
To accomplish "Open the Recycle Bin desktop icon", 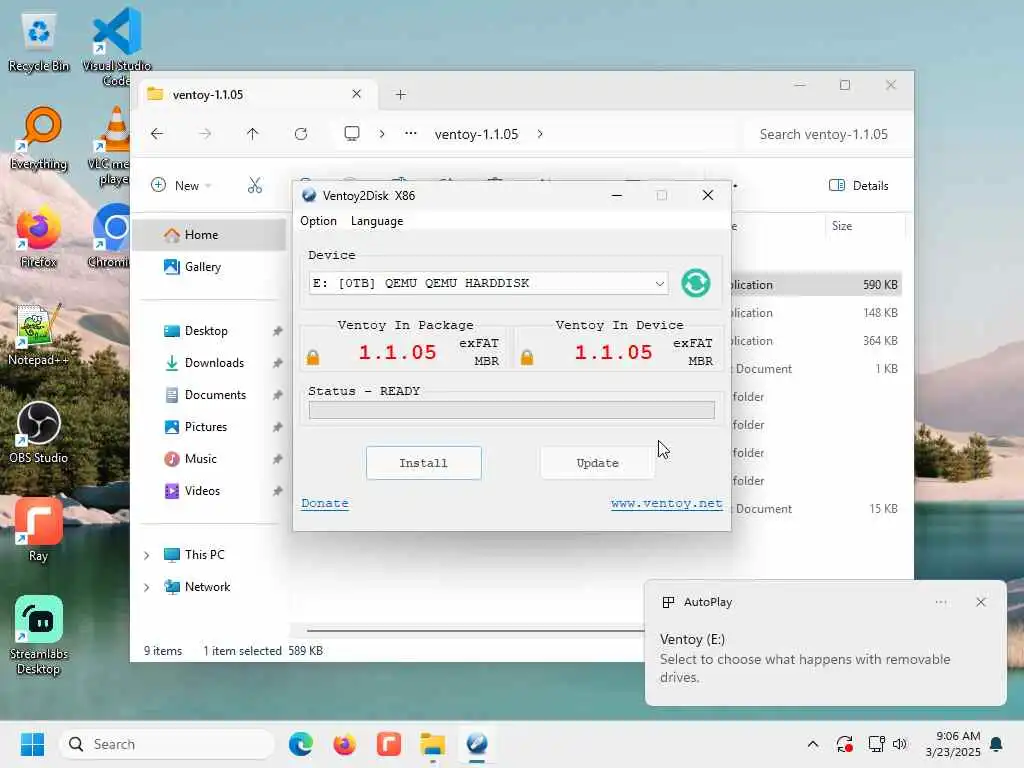I will tap(39, 42).
